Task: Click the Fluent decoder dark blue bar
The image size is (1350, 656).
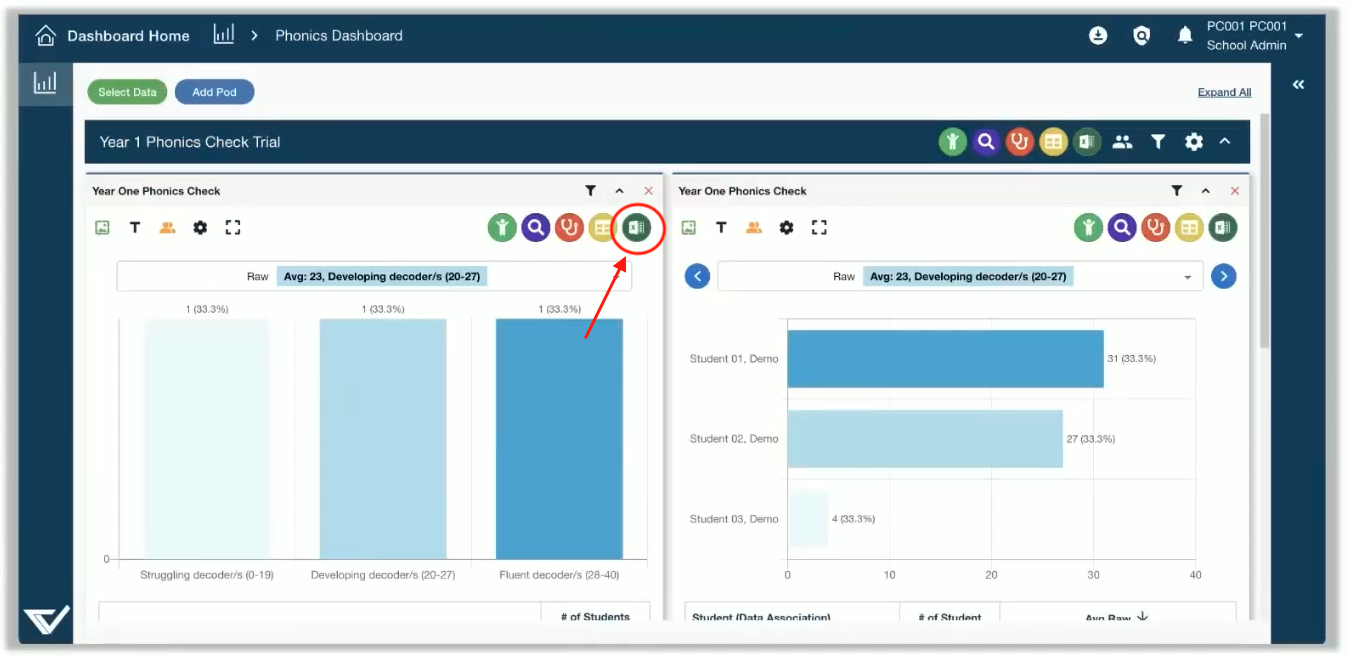Action: pyautogui.click(x=559, y=438)
